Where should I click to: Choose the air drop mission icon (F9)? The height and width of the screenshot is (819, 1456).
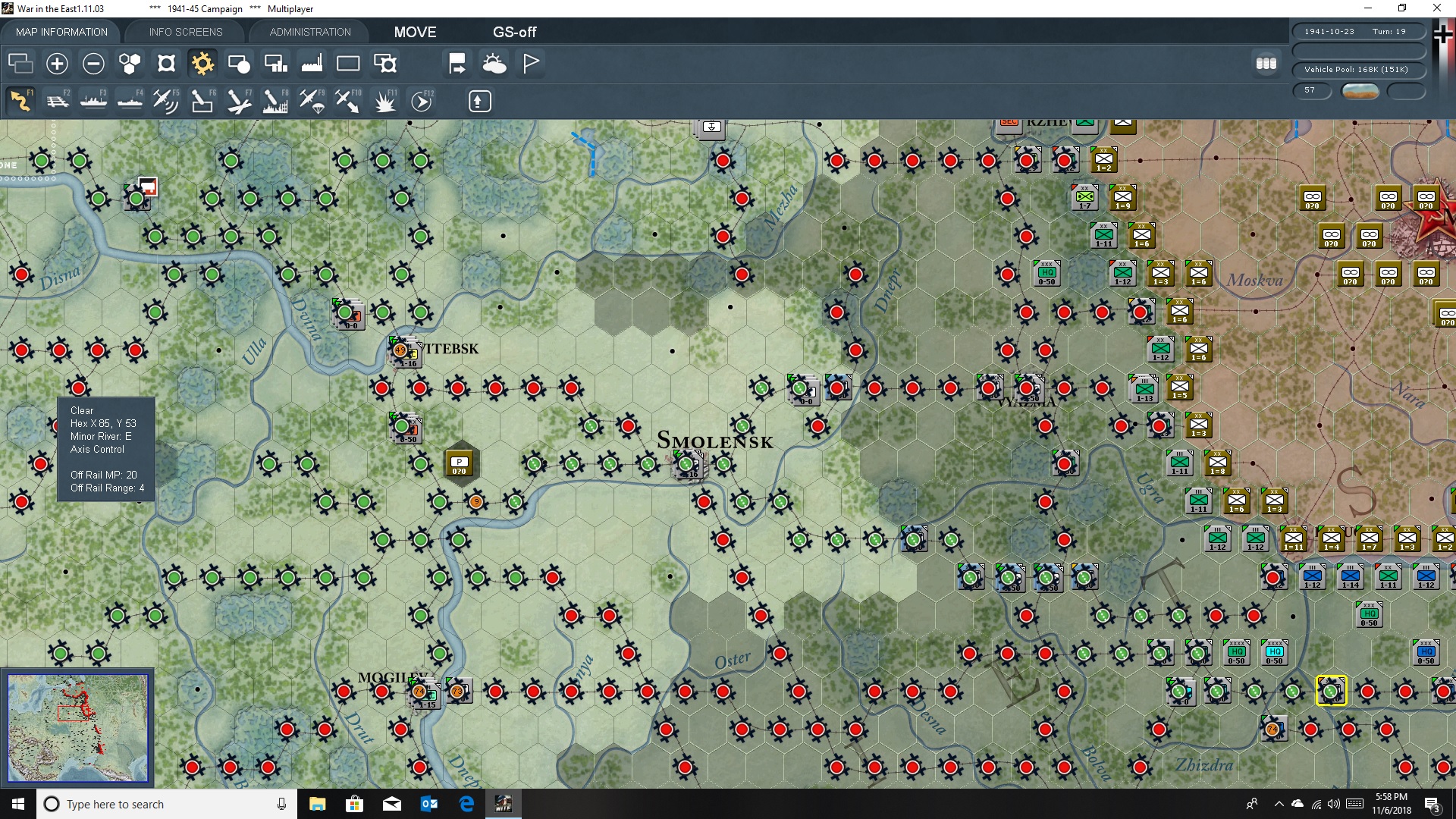click(x=310, y=101)
